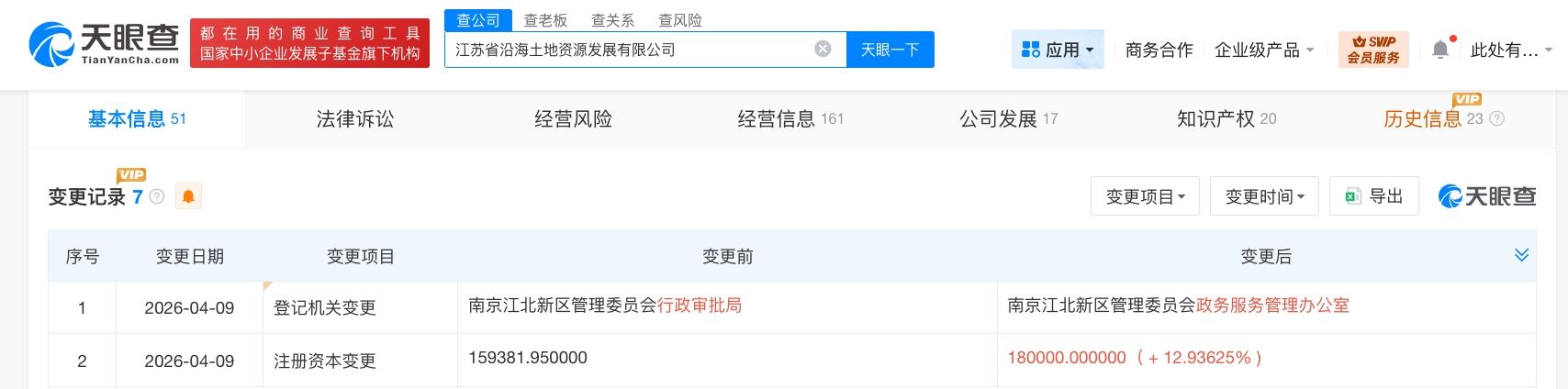Clear the search box text
Image resolution: width=1568 pixels, height=389 pixels.
tap(823, 50)
